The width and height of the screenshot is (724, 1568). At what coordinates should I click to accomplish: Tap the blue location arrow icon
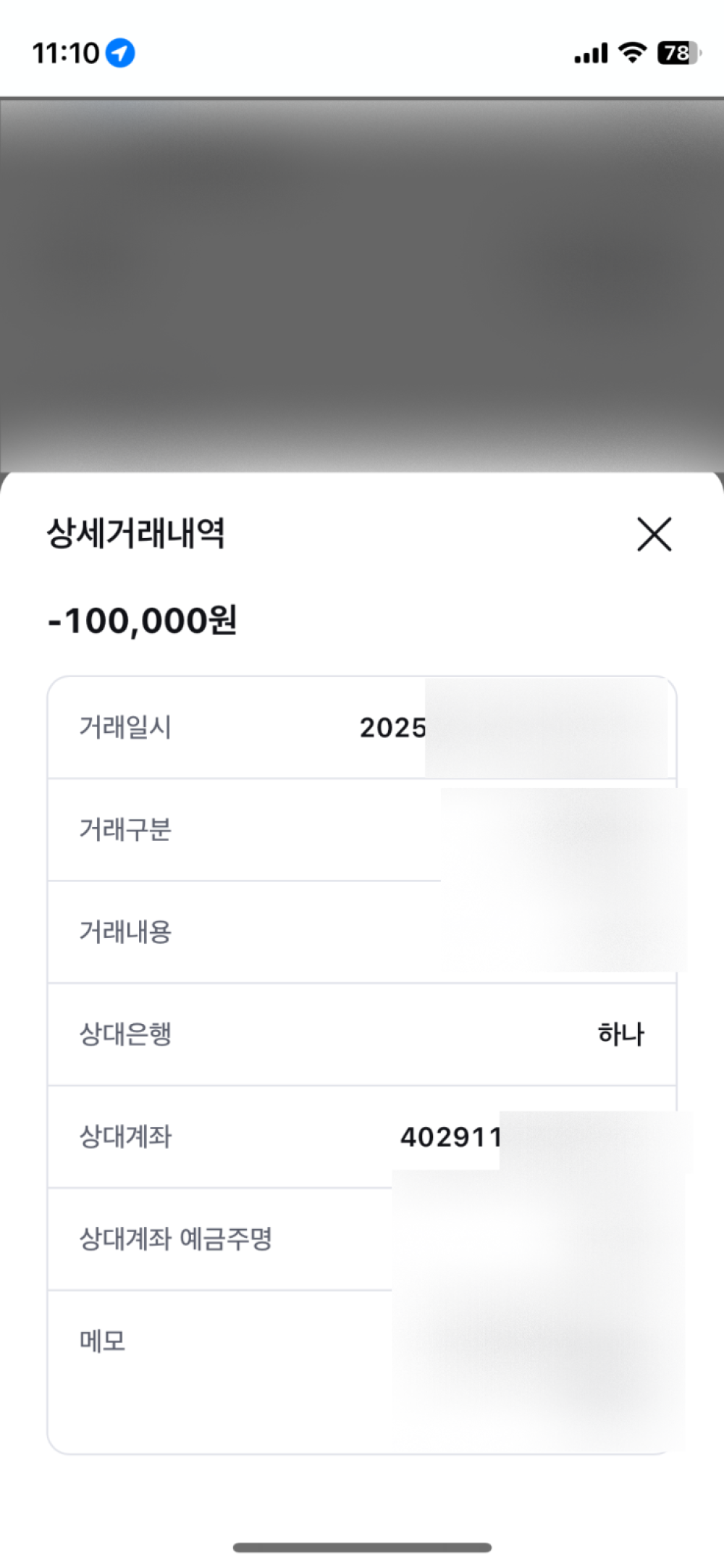120,53
